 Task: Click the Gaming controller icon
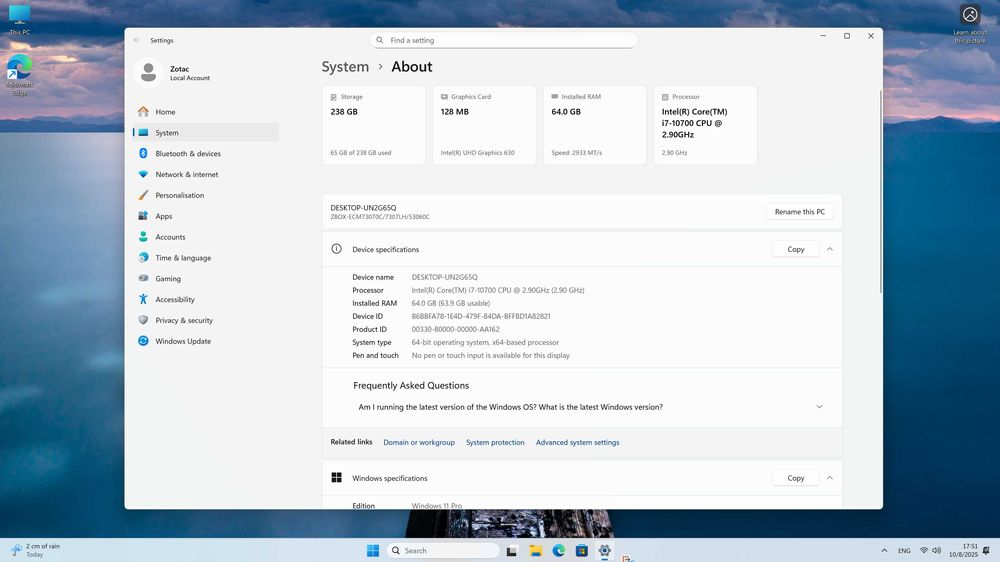(143, 279)
